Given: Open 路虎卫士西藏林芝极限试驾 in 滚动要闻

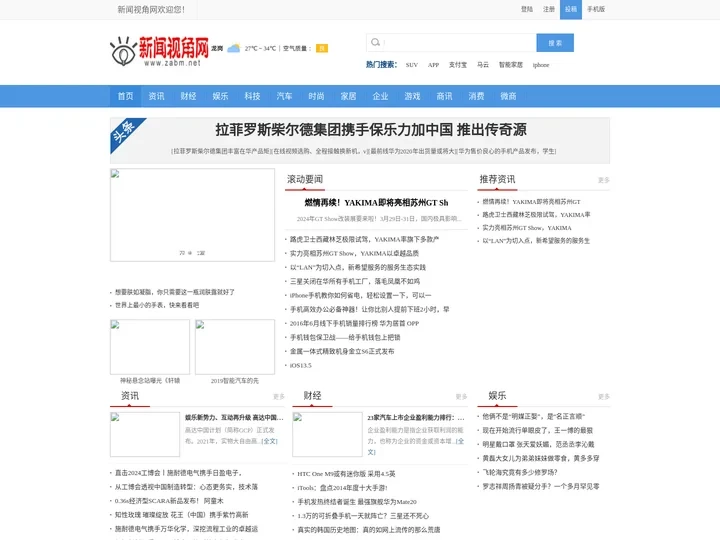Looking at the screenshot, I should pyautogui.click(x=364, y=239).
